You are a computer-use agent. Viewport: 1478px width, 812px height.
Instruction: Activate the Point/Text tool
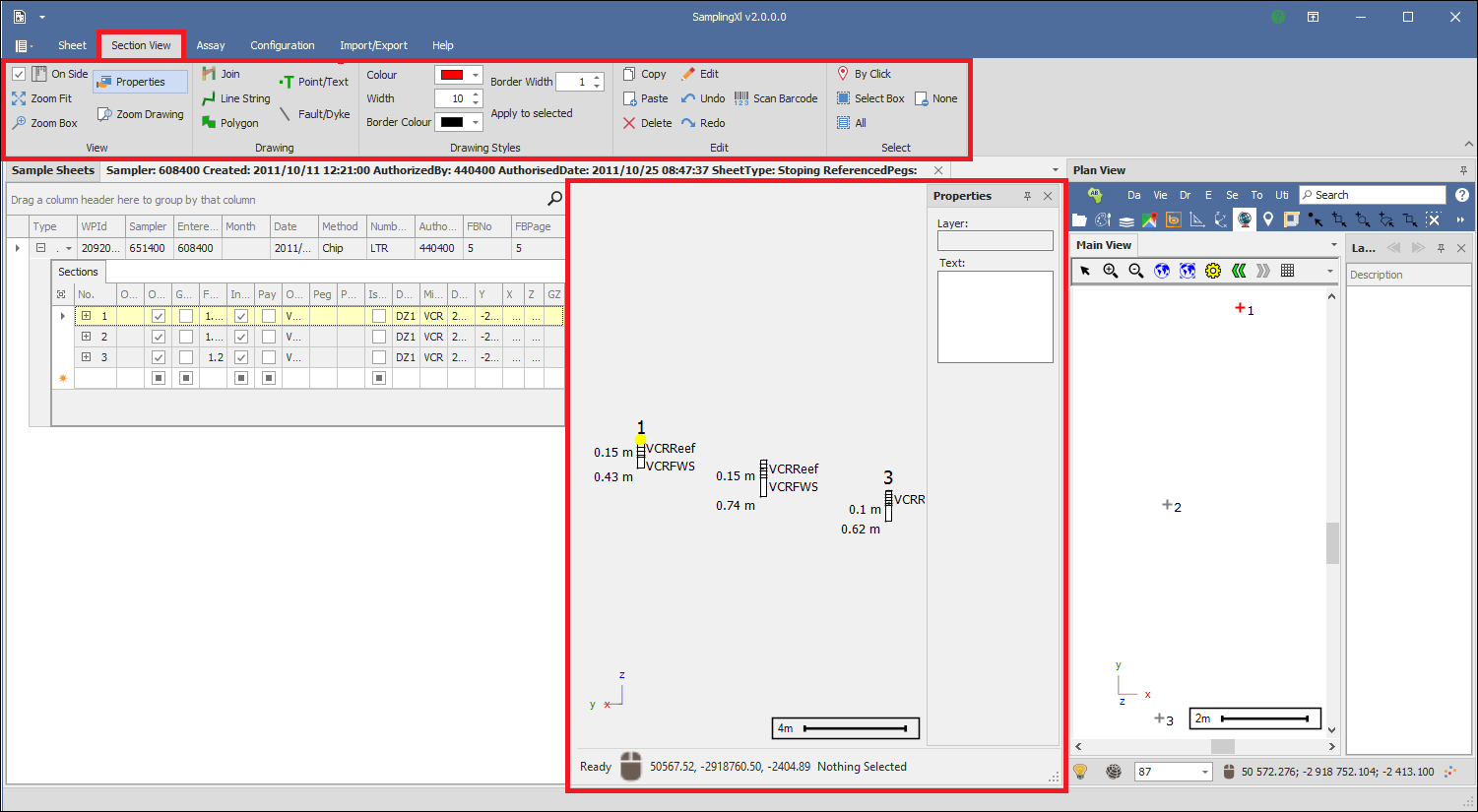point(314,82)
